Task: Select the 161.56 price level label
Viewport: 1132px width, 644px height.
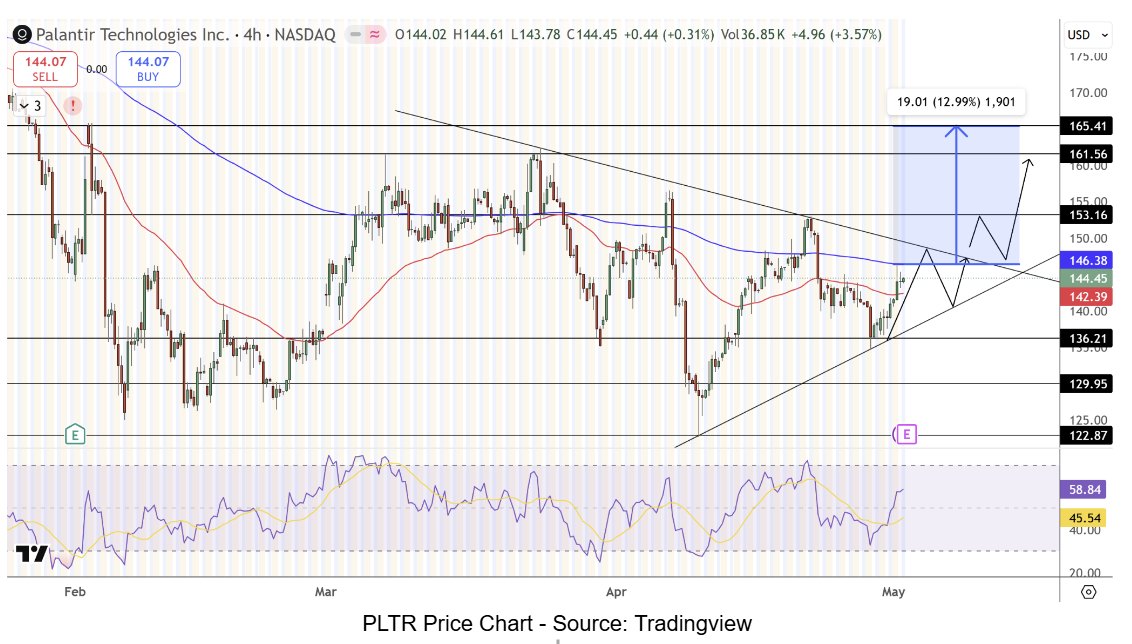Action: click(1087, 154)
